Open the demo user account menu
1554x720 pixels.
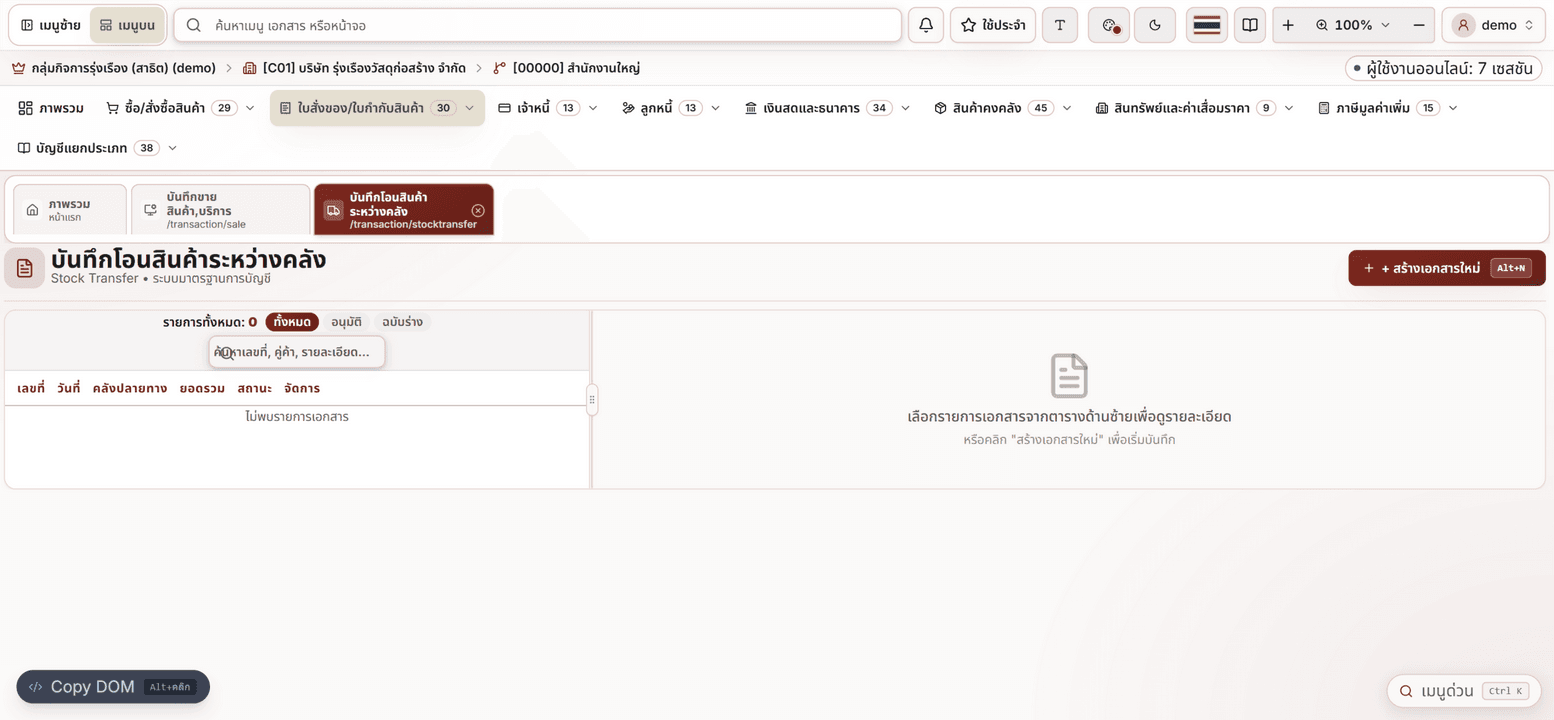(x=1494, y=25)
